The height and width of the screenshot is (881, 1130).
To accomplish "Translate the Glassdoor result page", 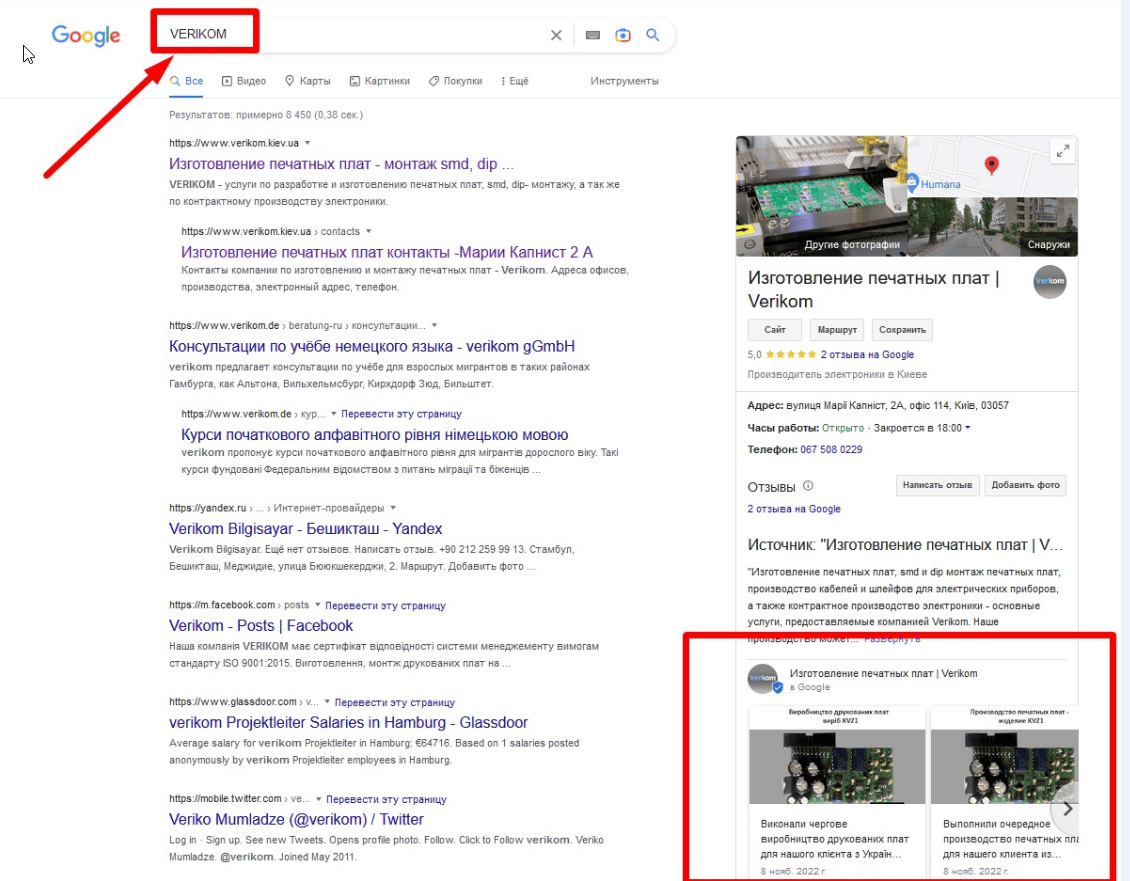I will 395,702.
